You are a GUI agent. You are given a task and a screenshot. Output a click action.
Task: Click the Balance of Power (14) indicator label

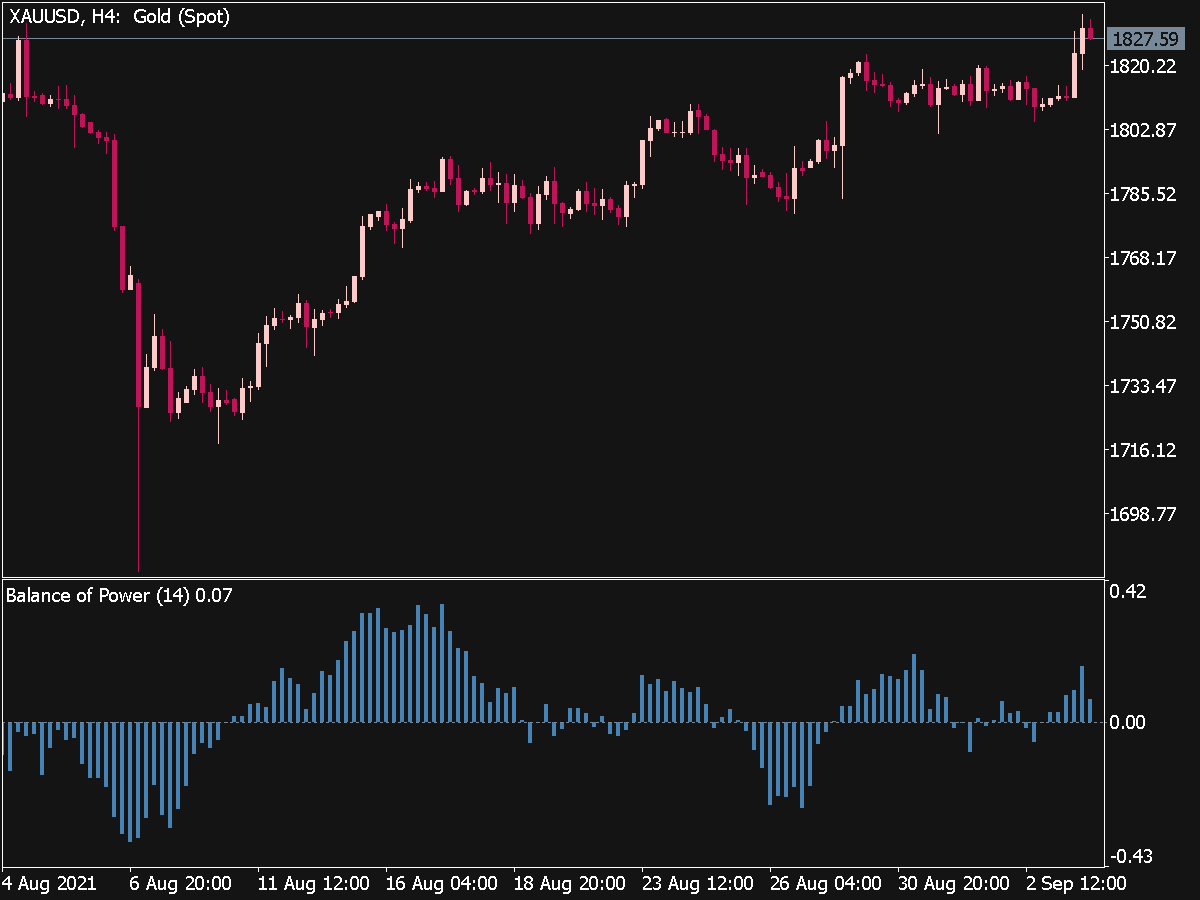(x=119, y=596)
